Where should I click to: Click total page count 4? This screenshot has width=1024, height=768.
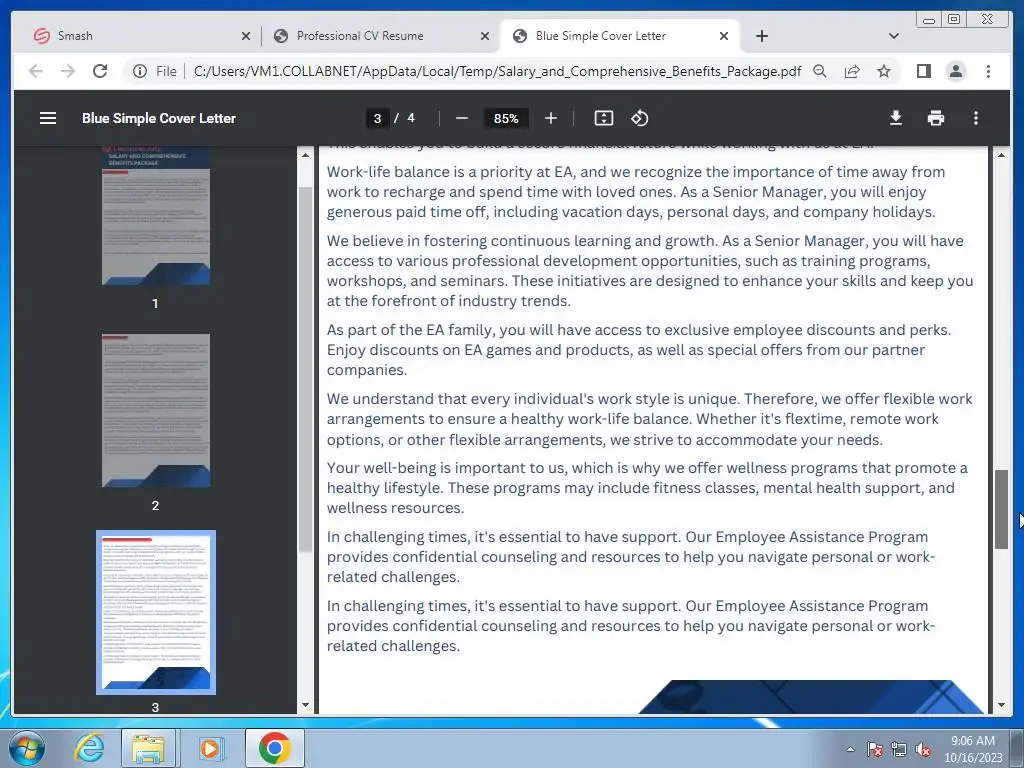[411, 118]
